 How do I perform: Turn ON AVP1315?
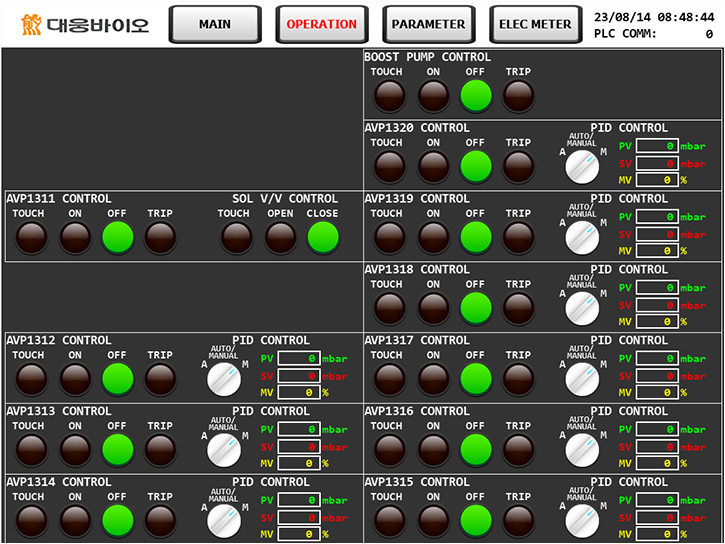pyautogui.click(x=433, y=520)
